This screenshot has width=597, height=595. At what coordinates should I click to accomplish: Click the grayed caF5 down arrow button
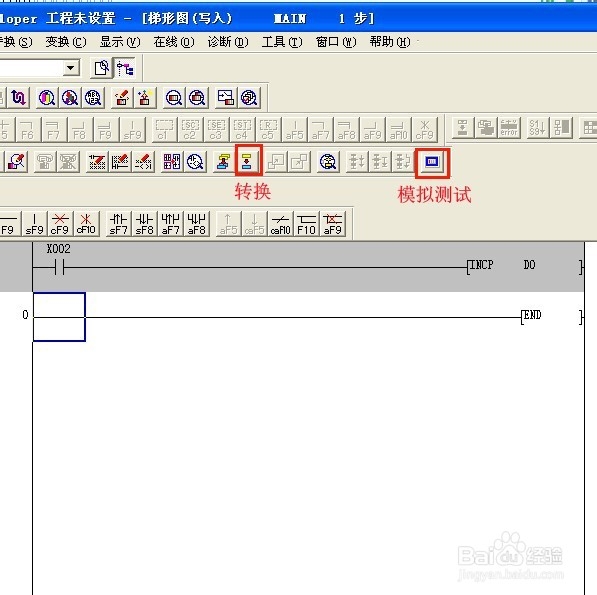click(254, 224)
